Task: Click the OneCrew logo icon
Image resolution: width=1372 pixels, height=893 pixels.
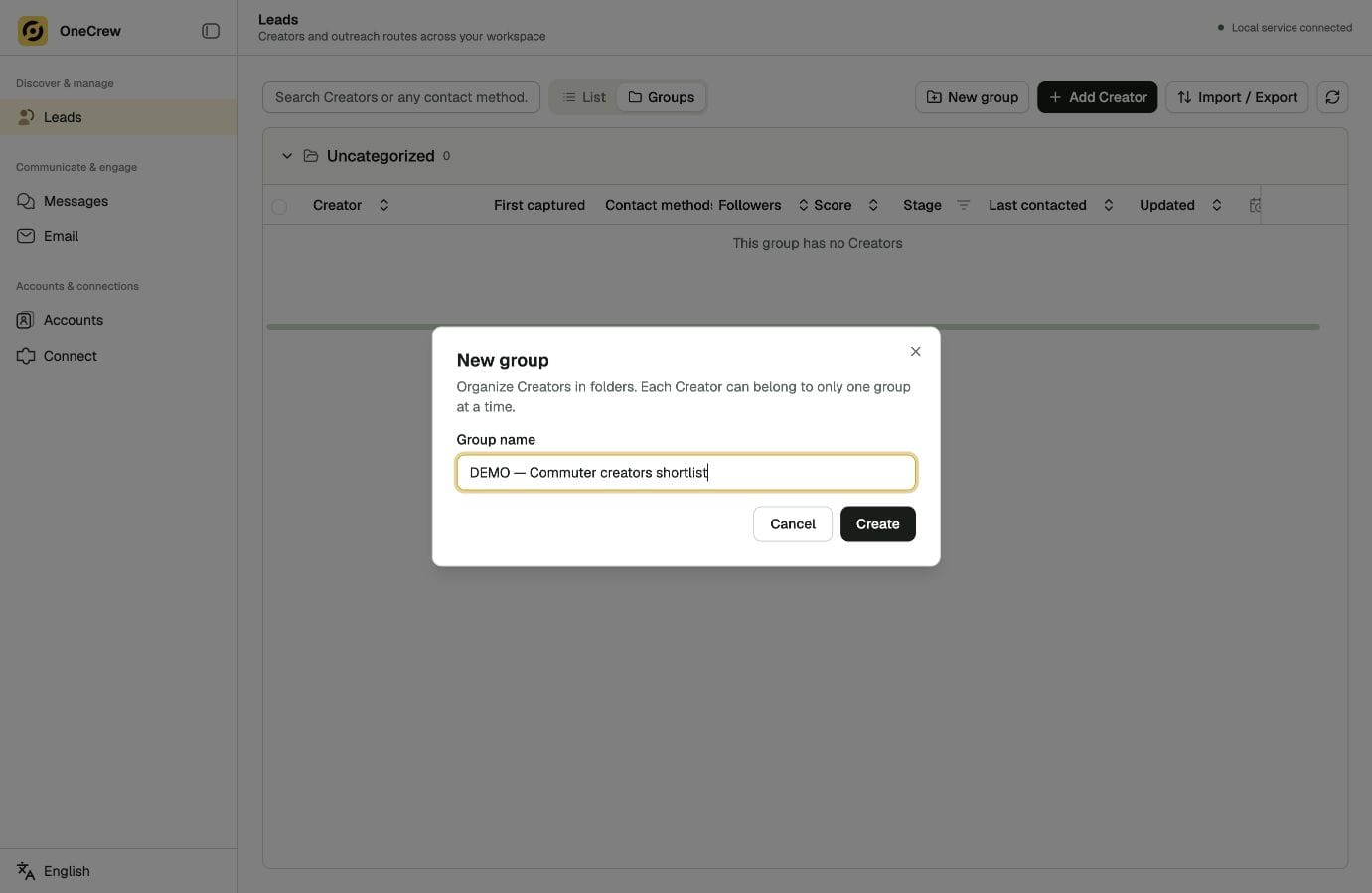Action: (33, 31)
